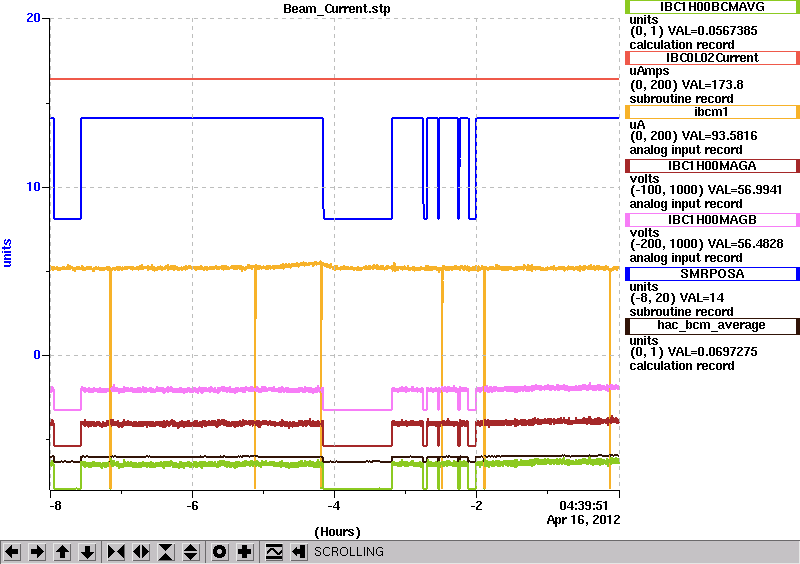Image resolution: width=800 pixels, height=564 pixels.
Task: Click the vertical outward-triangles icon
Action: click(x=191, y=552)
